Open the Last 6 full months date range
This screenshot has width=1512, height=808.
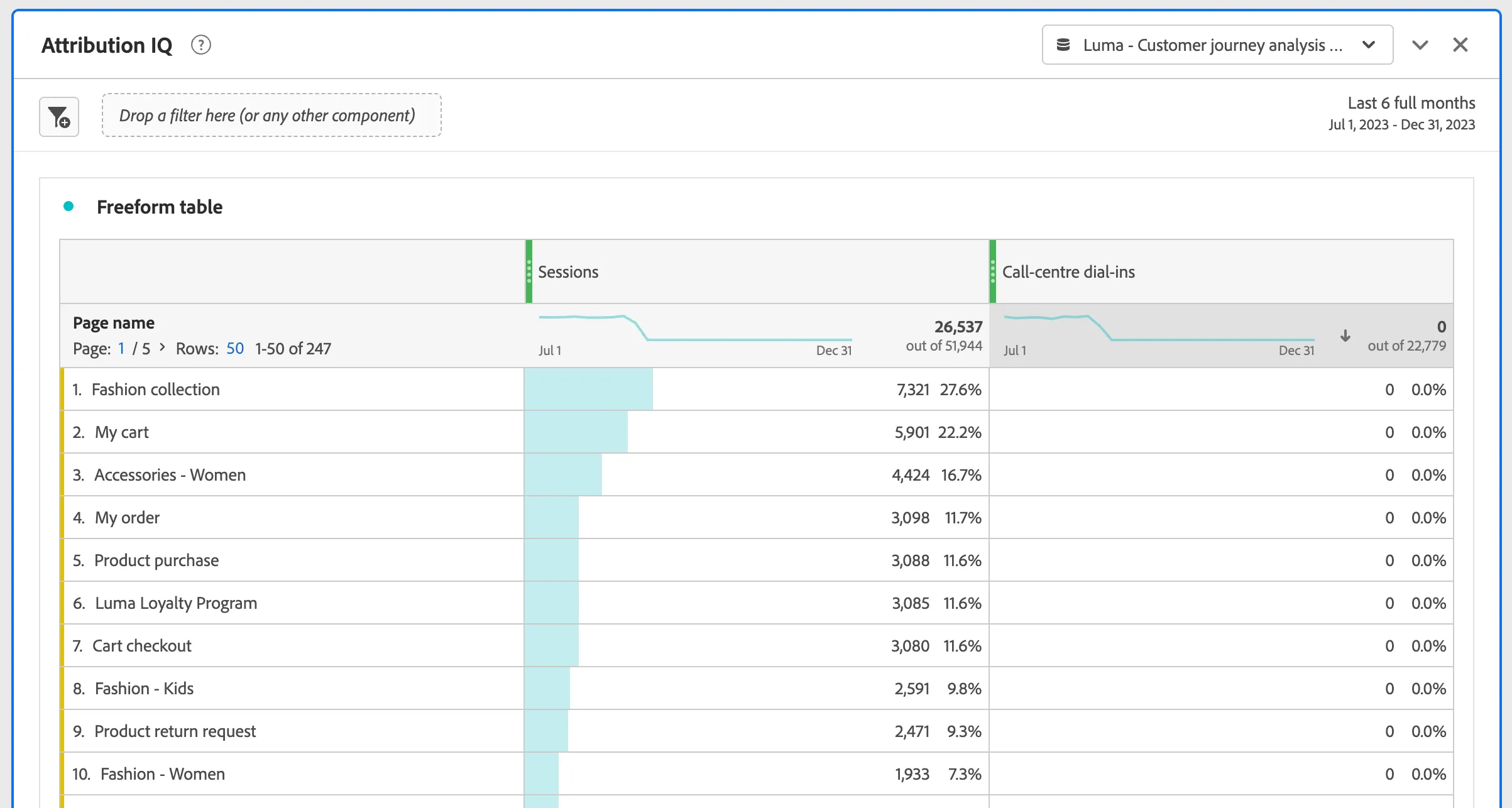(x=1401, y=114)
